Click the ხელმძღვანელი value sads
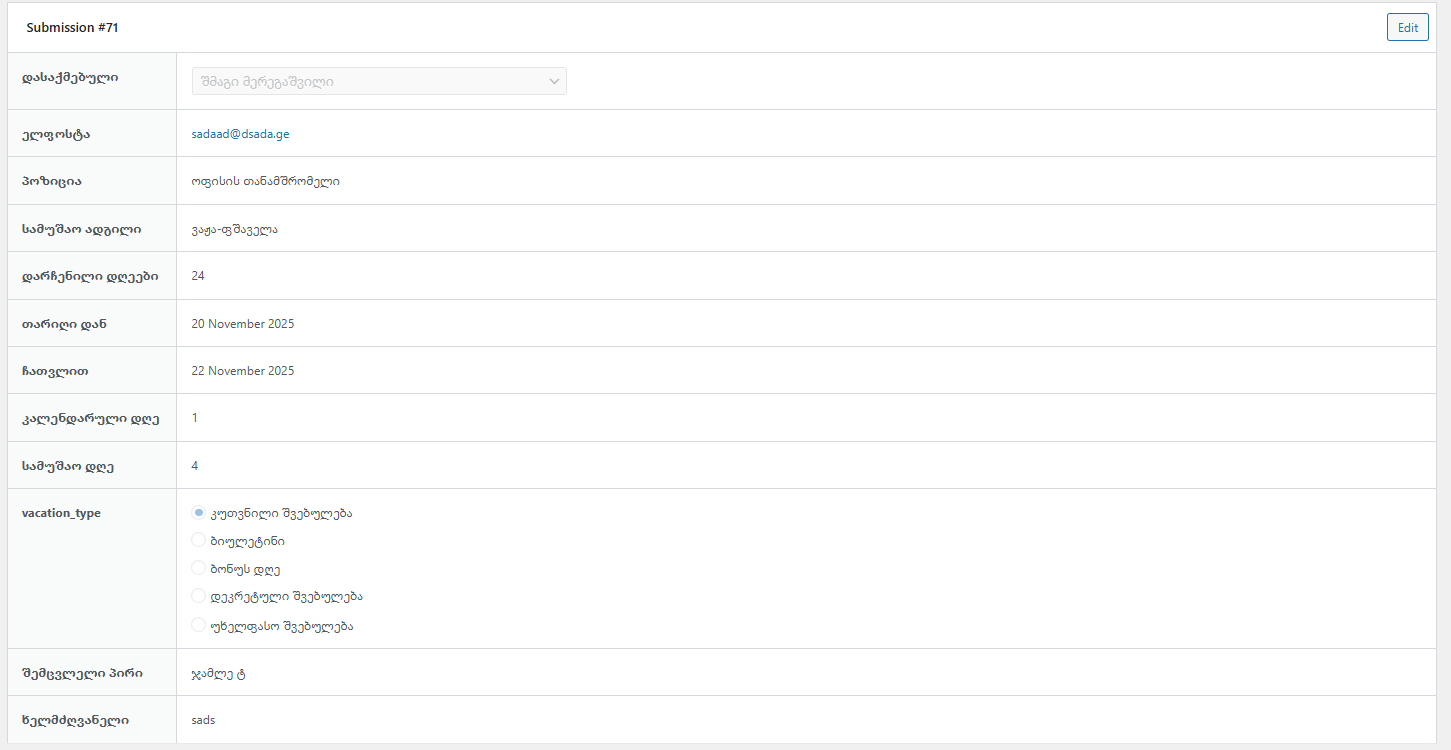The width and height of the screenshot is (1451, 750). (203, 720)
